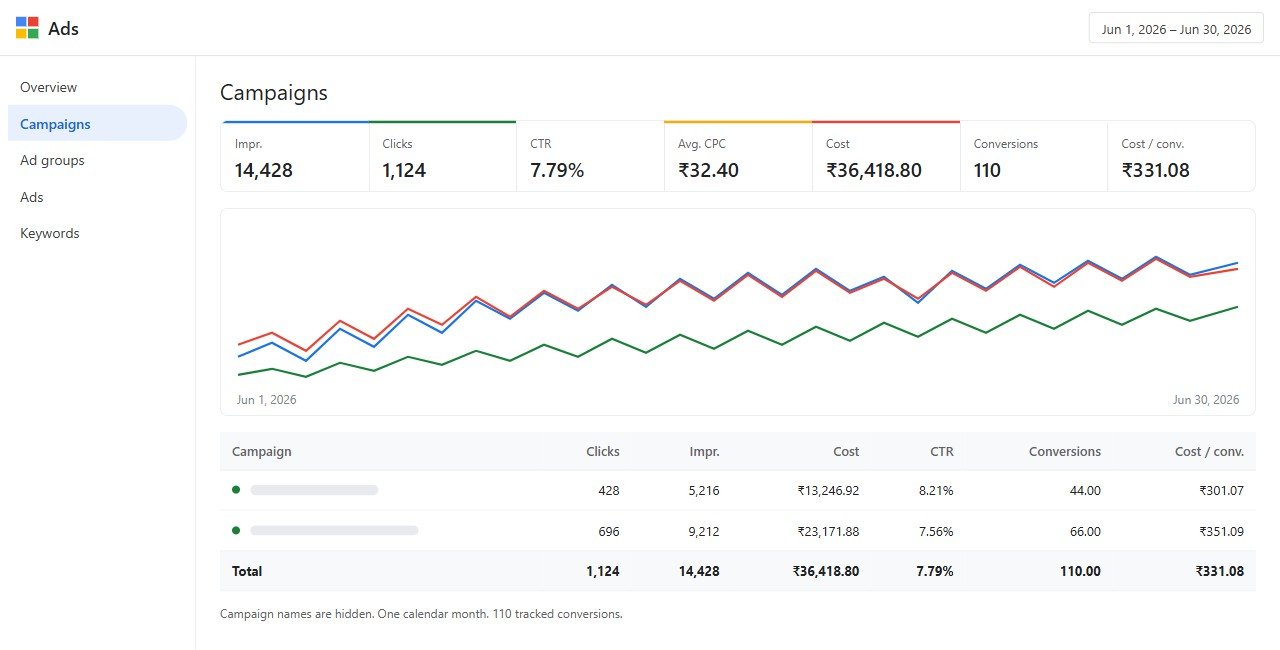Sort by the Campaign column header
Viewport: 1280px width, 650px height.
click(262, 451)
